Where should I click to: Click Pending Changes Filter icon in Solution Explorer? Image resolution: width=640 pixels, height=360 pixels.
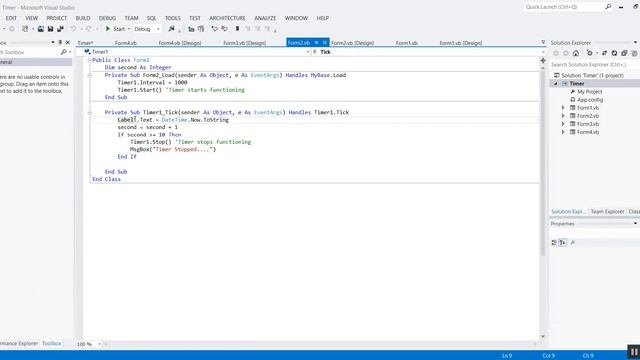(589, 53)
